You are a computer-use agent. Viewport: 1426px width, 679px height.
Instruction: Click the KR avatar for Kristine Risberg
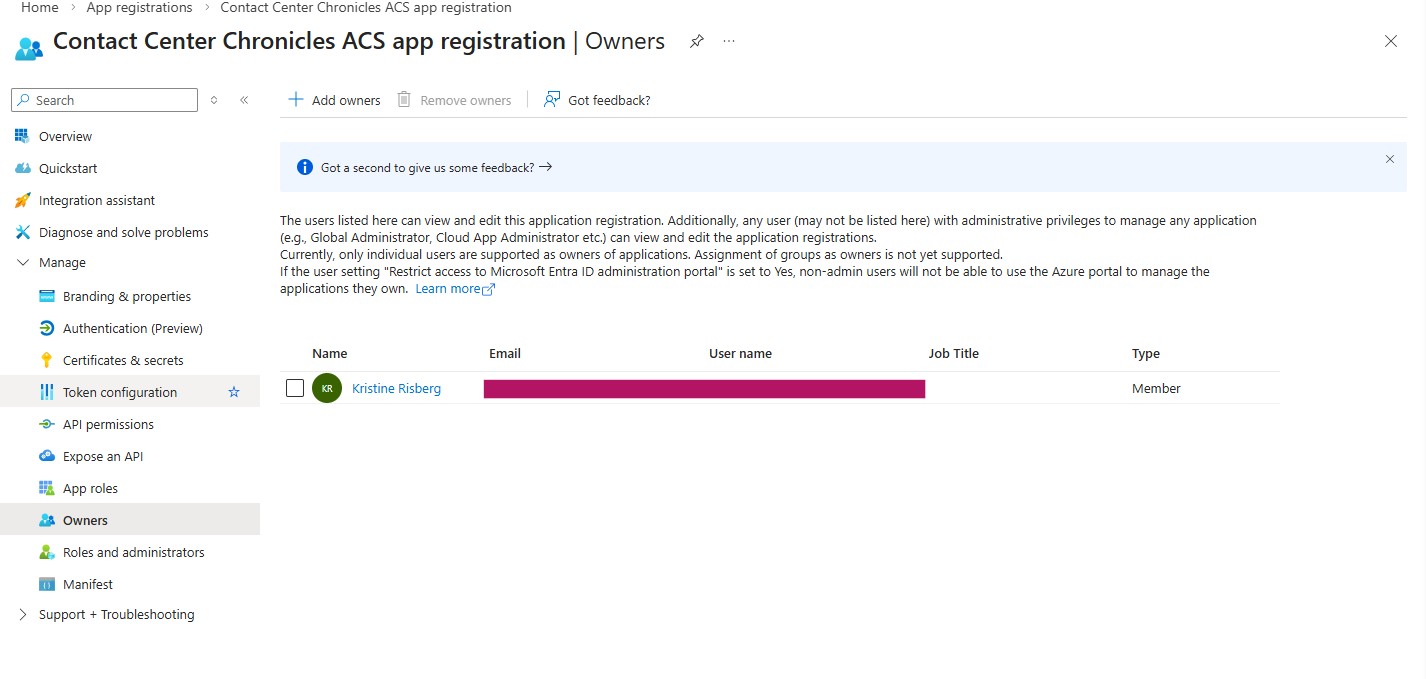pos(327,388)
